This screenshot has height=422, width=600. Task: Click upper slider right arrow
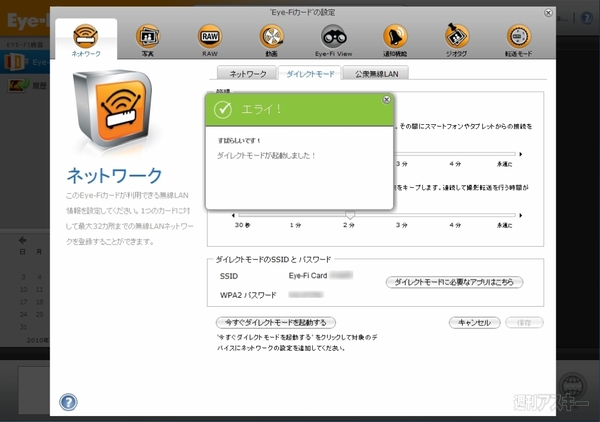[520, 154]
